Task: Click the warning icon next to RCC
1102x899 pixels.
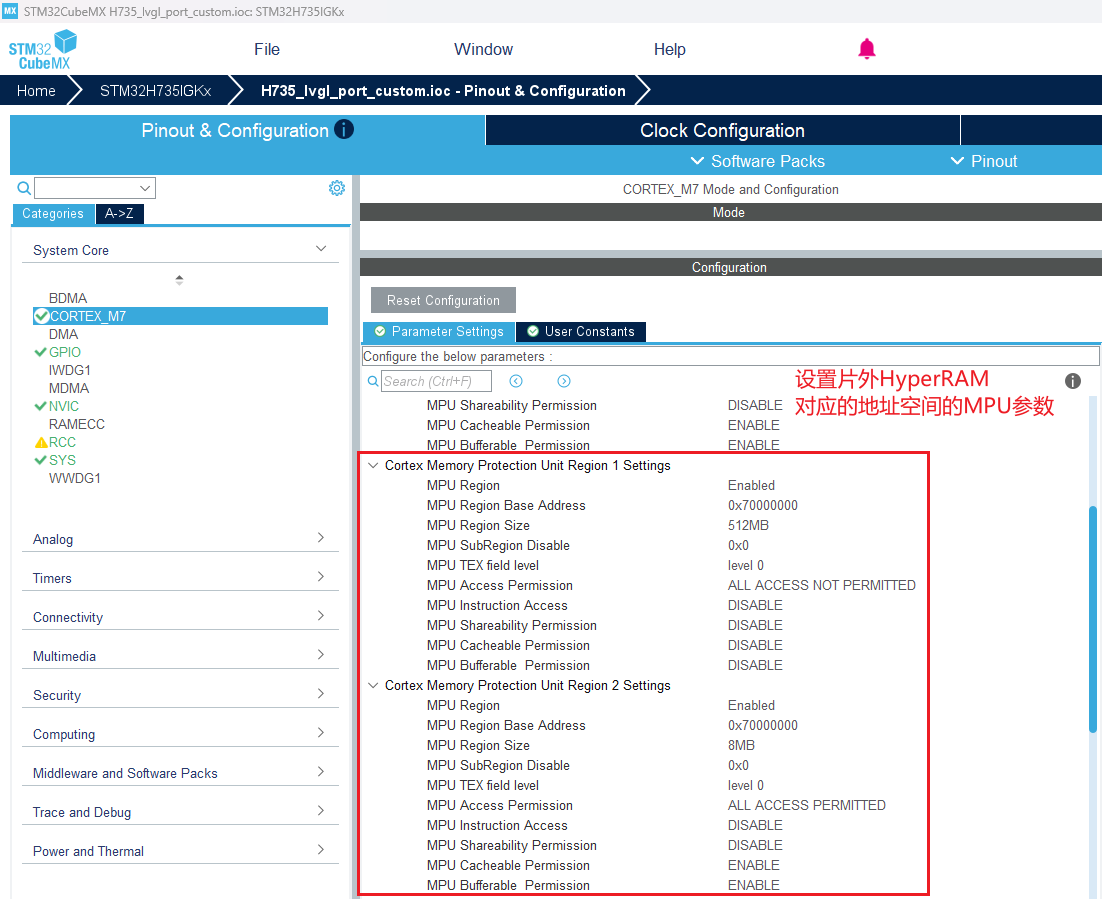Action: (41, 442)
